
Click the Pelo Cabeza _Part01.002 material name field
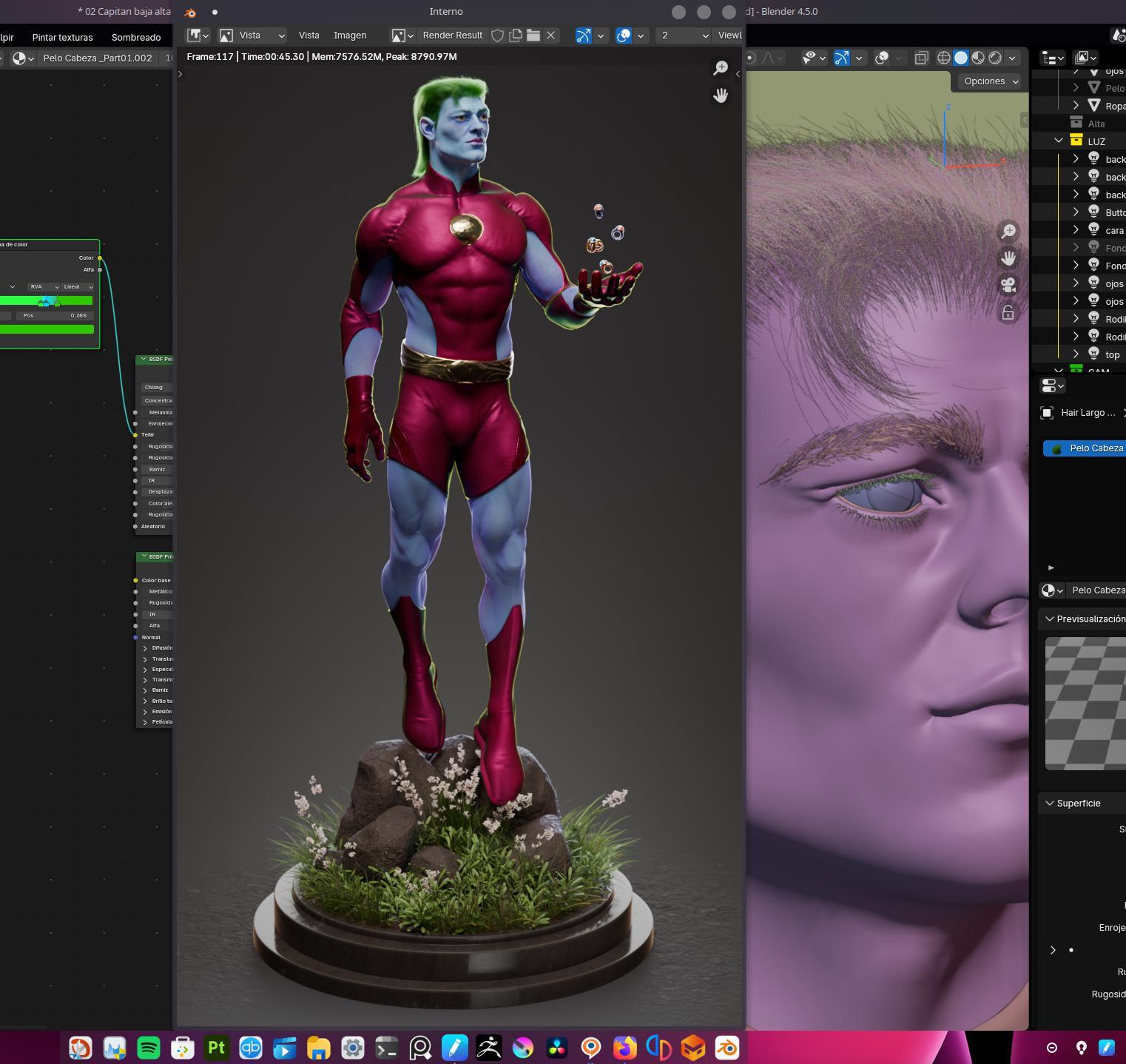coord(98,58)
